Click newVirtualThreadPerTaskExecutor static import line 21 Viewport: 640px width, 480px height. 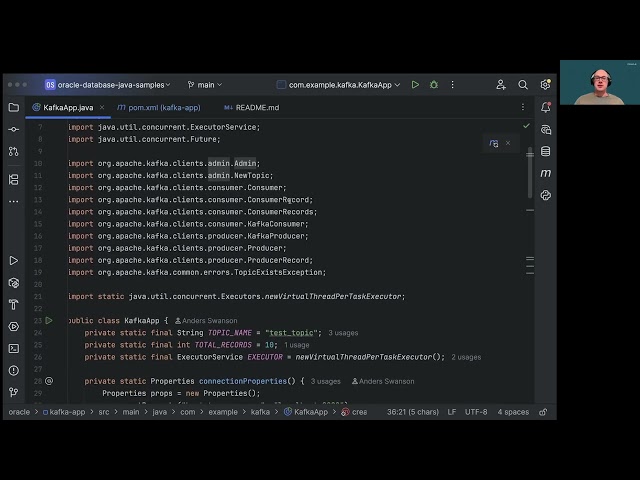236,296
